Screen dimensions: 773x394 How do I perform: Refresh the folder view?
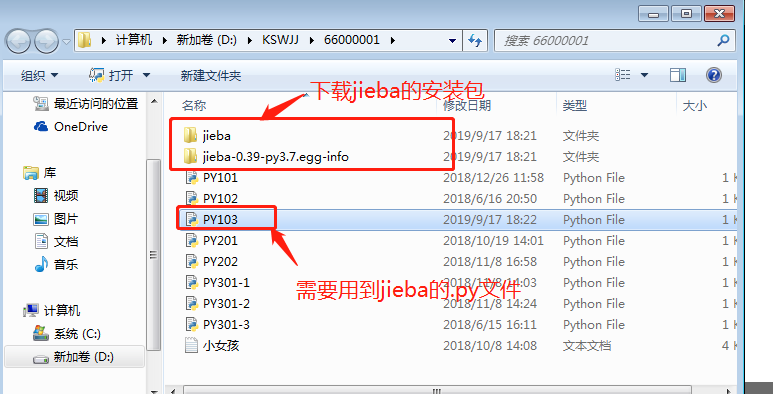[x=475, y=40]
